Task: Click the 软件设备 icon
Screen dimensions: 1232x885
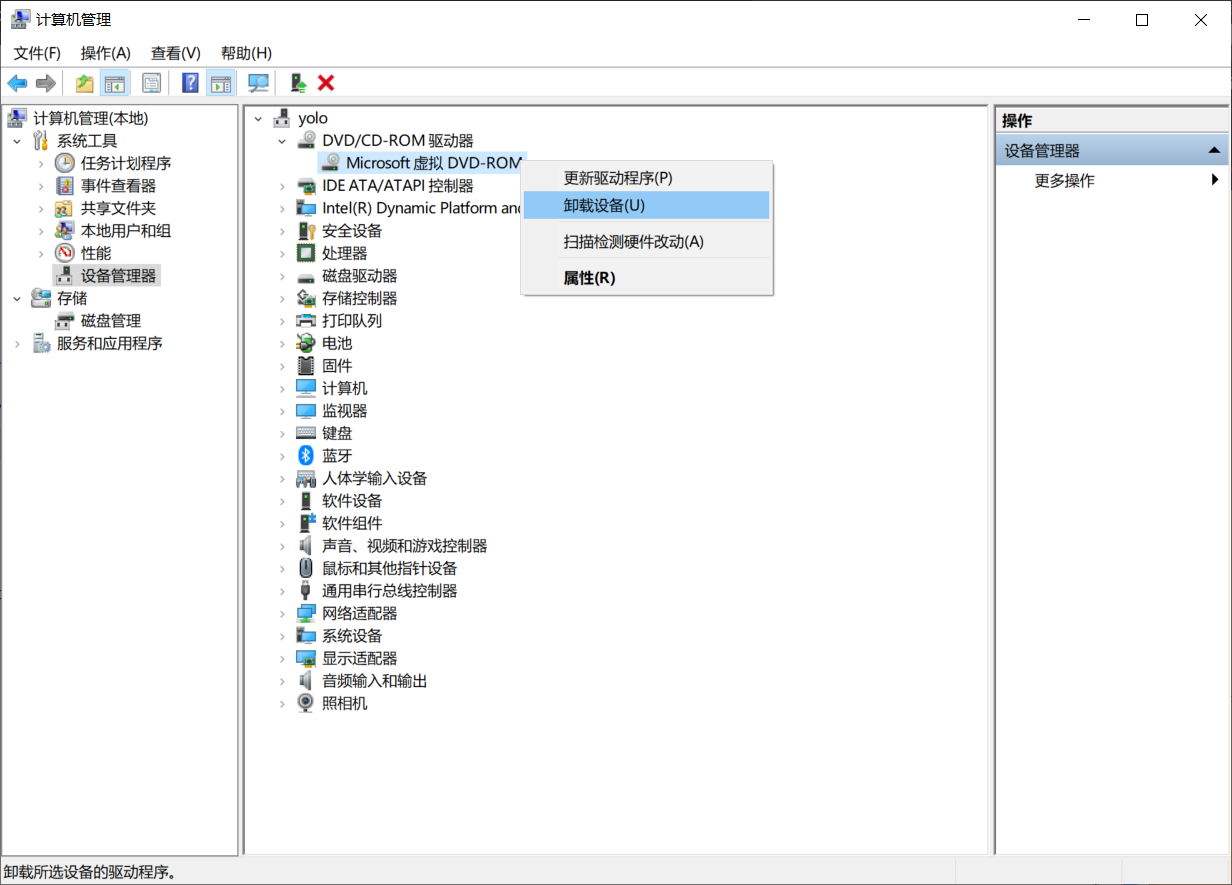Action: (x=306, y=501)
